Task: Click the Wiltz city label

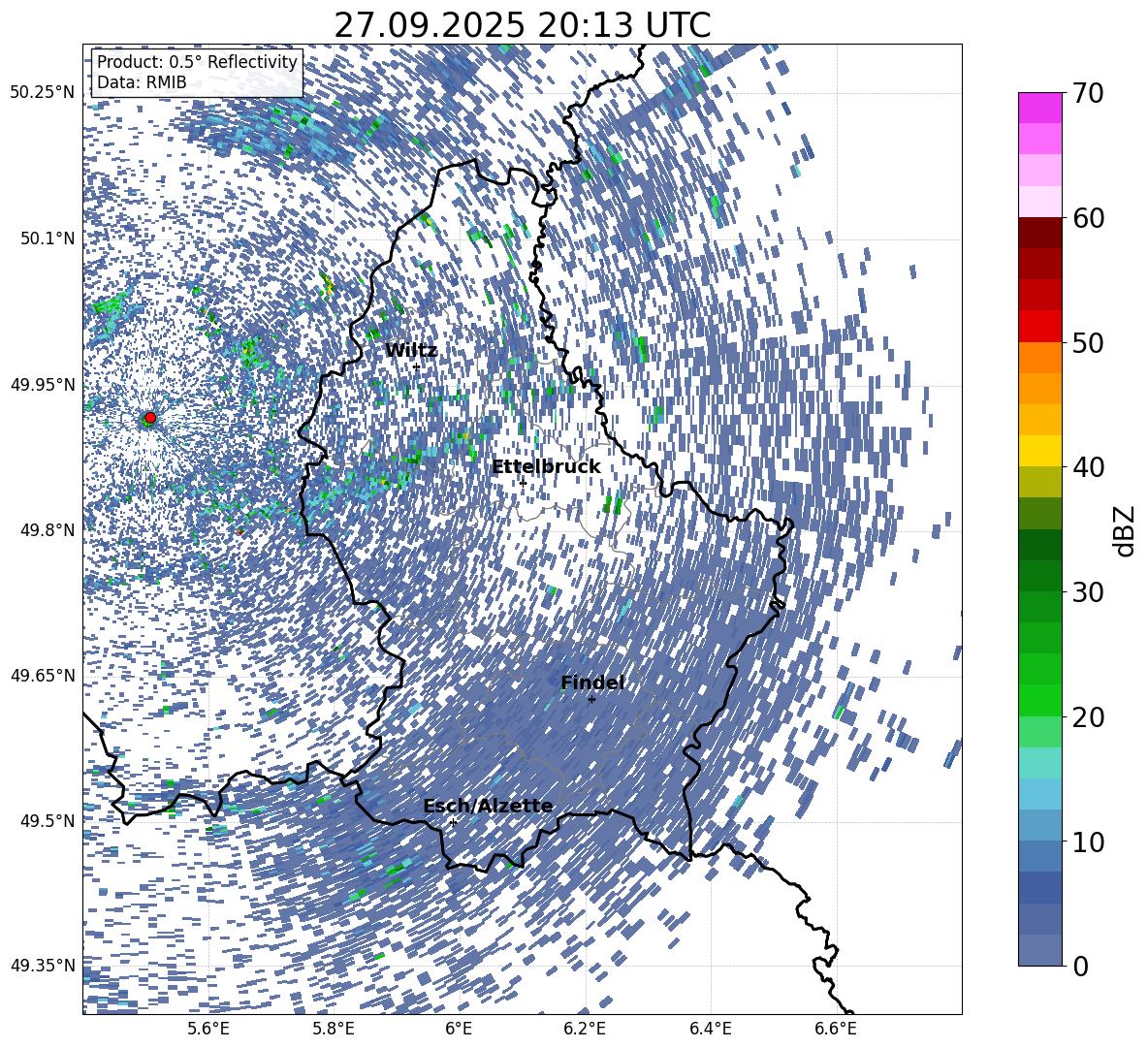Action: (411, 350)
